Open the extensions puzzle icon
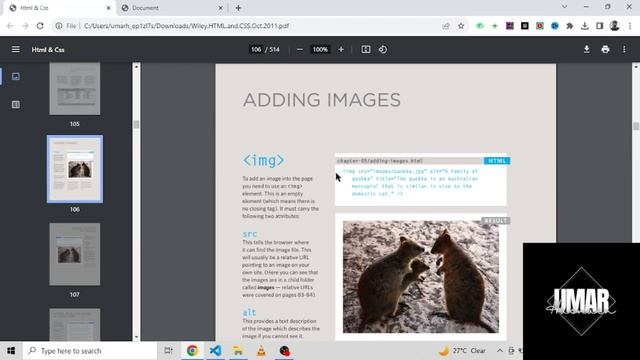The height and width of the screenshot is (360, 640). point(569,26)
